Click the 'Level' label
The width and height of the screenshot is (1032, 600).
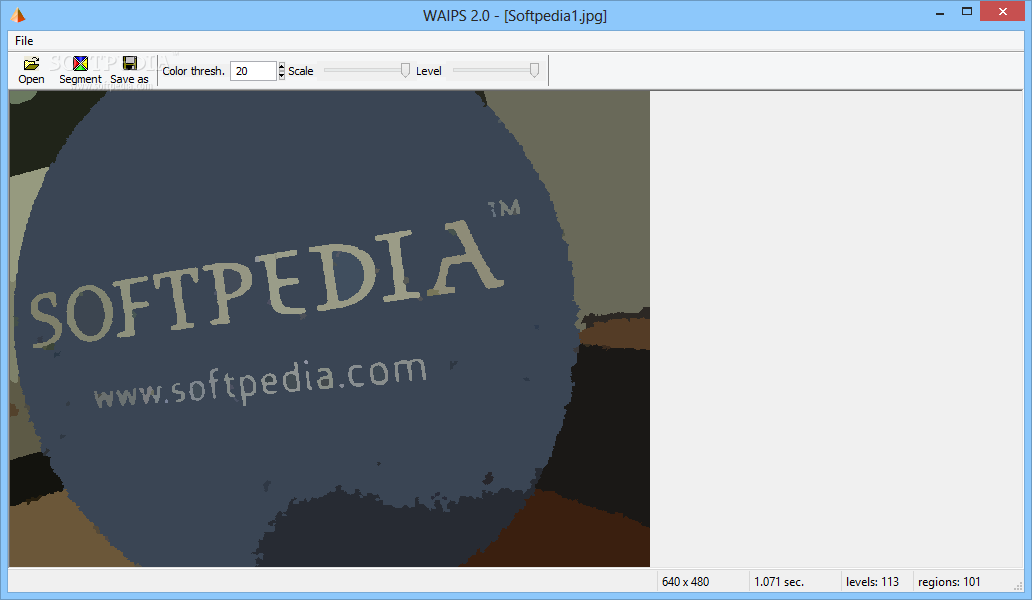pyautogui.click(x=428, y=71)
